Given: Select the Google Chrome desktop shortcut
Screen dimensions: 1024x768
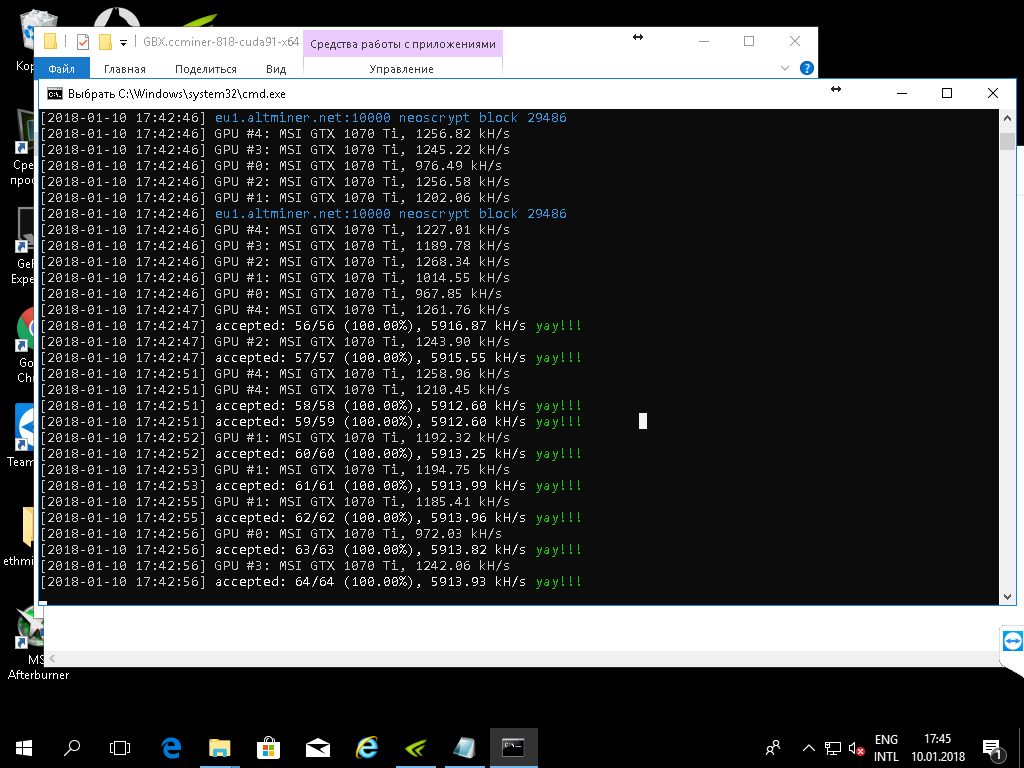Looking at the screenshot, I should [x=26, y=346].
